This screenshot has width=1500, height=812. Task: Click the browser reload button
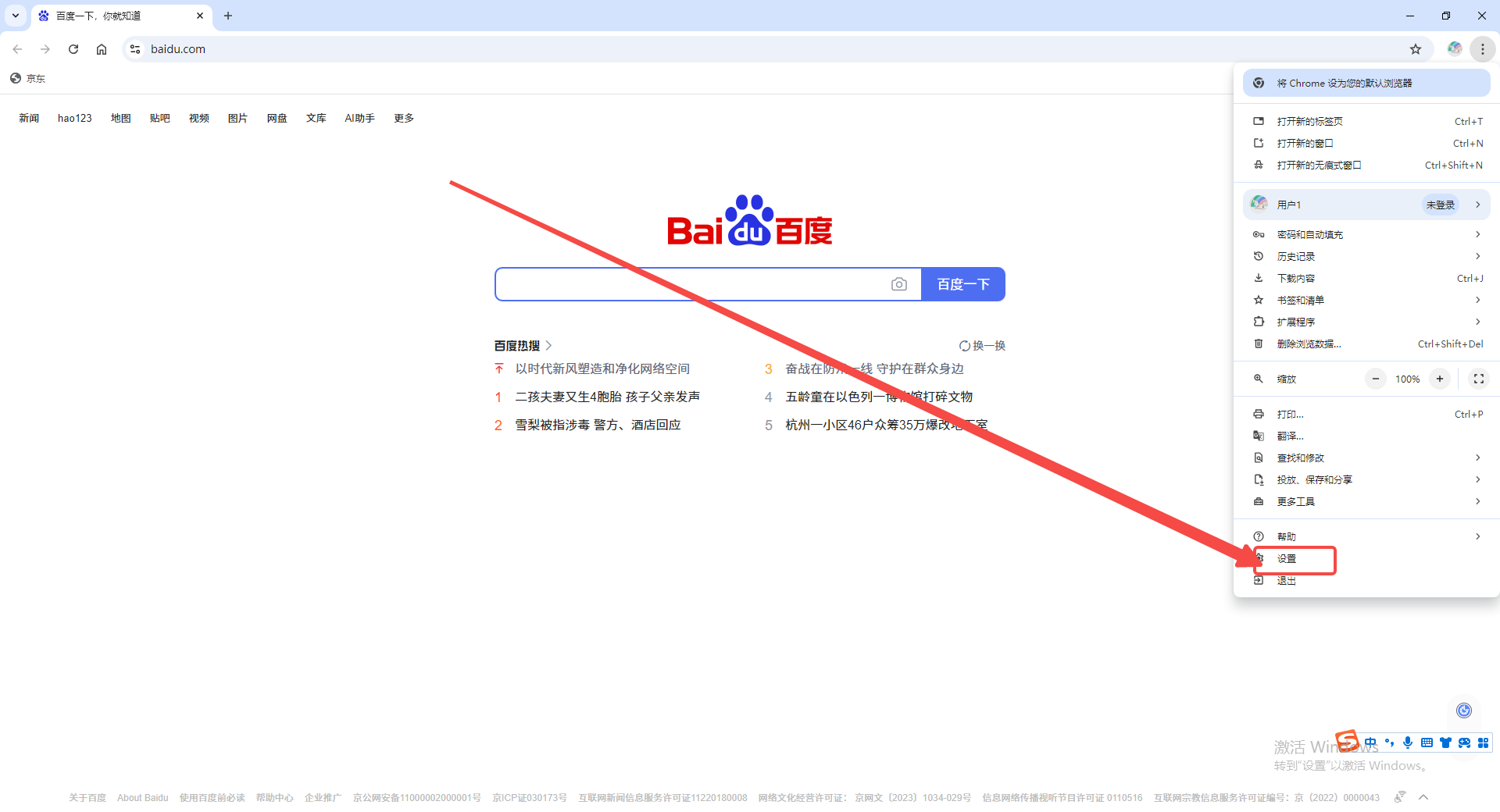click(73, 49)
